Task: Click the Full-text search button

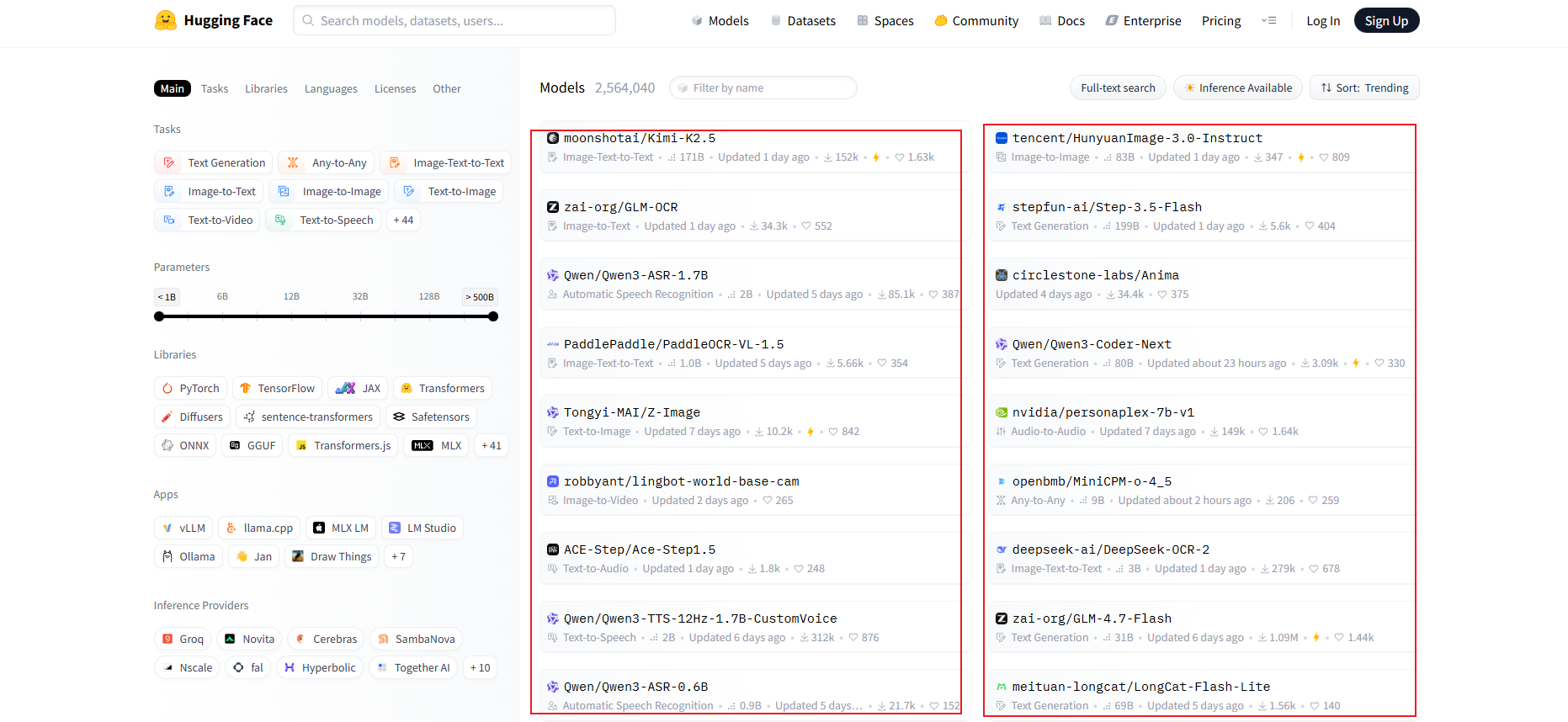Action: coord(1118,88)
